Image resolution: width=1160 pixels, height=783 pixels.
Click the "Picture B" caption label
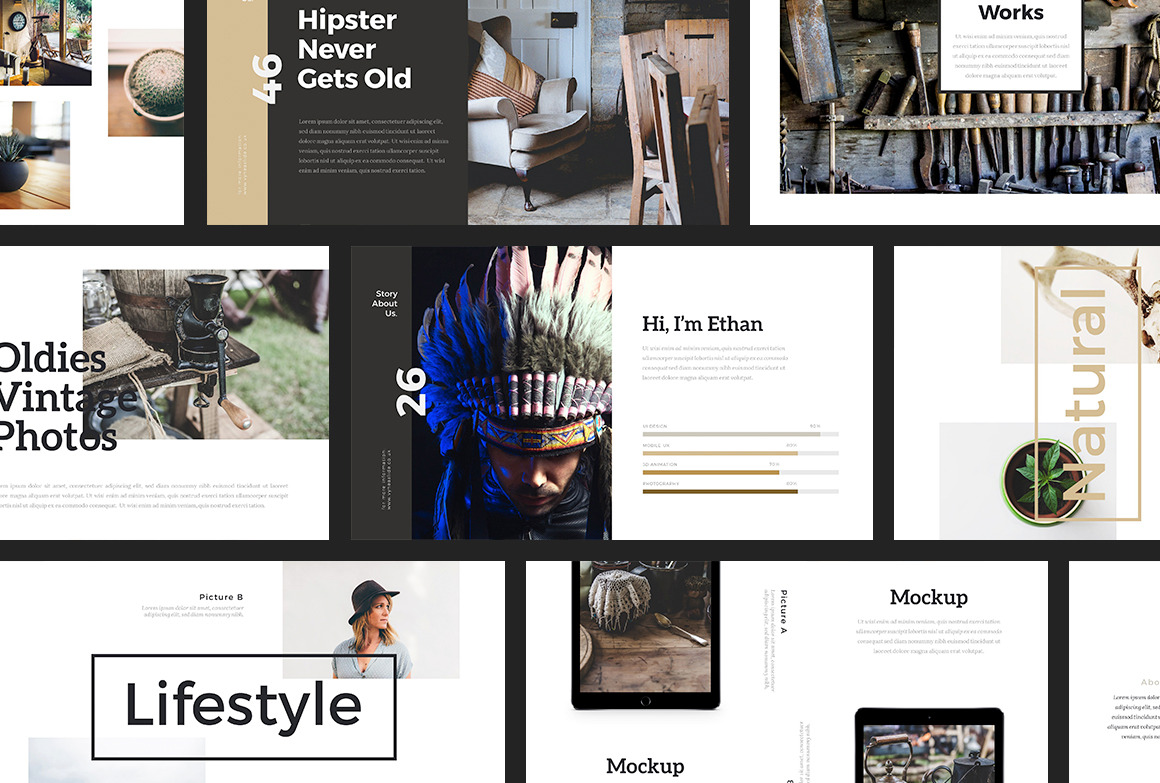tap(221, 597)
